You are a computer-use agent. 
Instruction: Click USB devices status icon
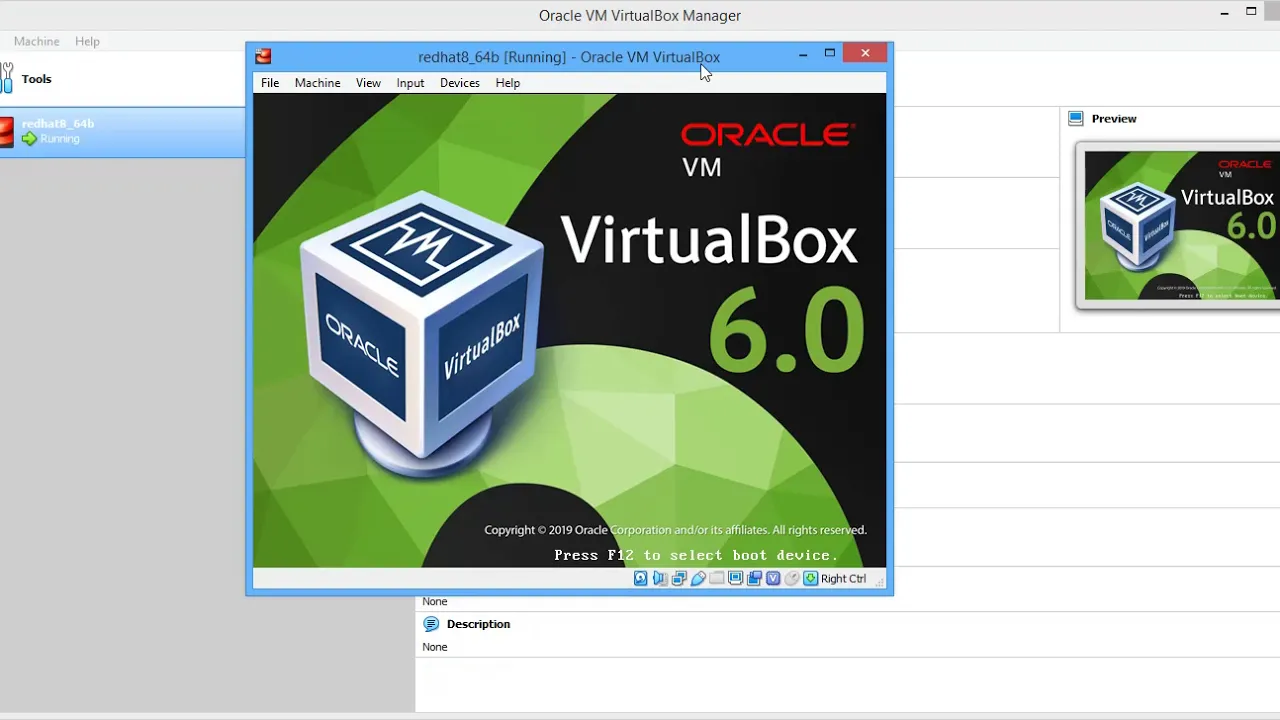tap(698, 578)
